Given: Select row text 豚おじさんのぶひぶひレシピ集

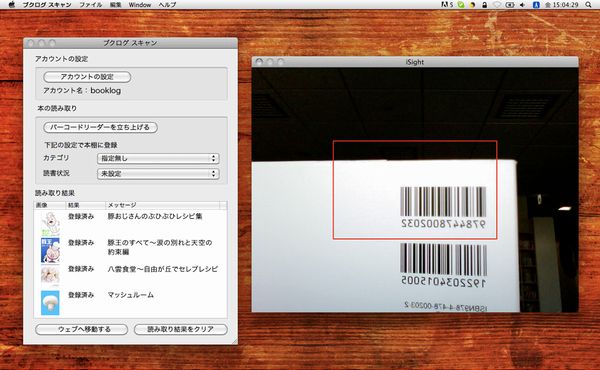Looking at the screenshot, I should pyautogui.click(x=155, y=216).
